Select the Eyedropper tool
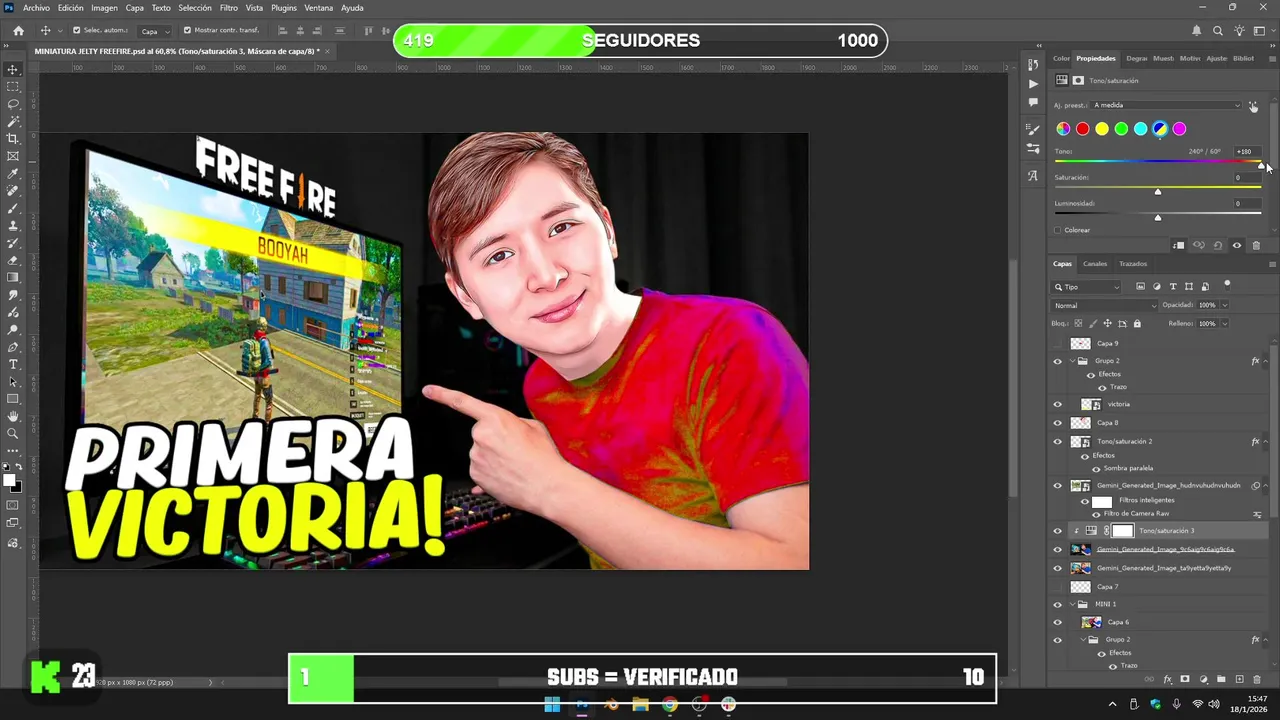The image size is (1280, 720). point(13,174)
